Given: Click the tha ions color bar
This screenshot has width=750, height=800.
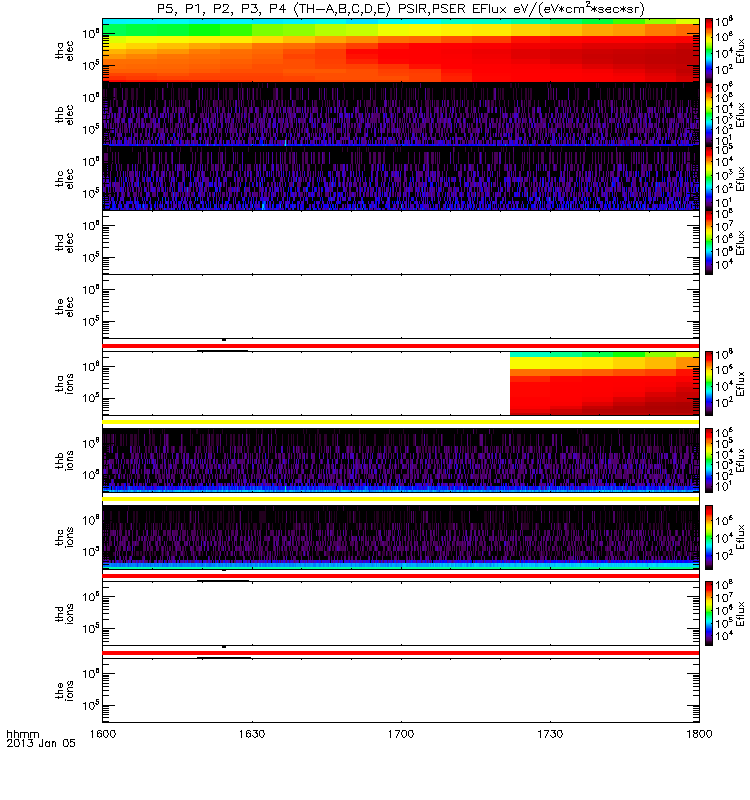Looking at the screenshot, I should click(709, 383).
